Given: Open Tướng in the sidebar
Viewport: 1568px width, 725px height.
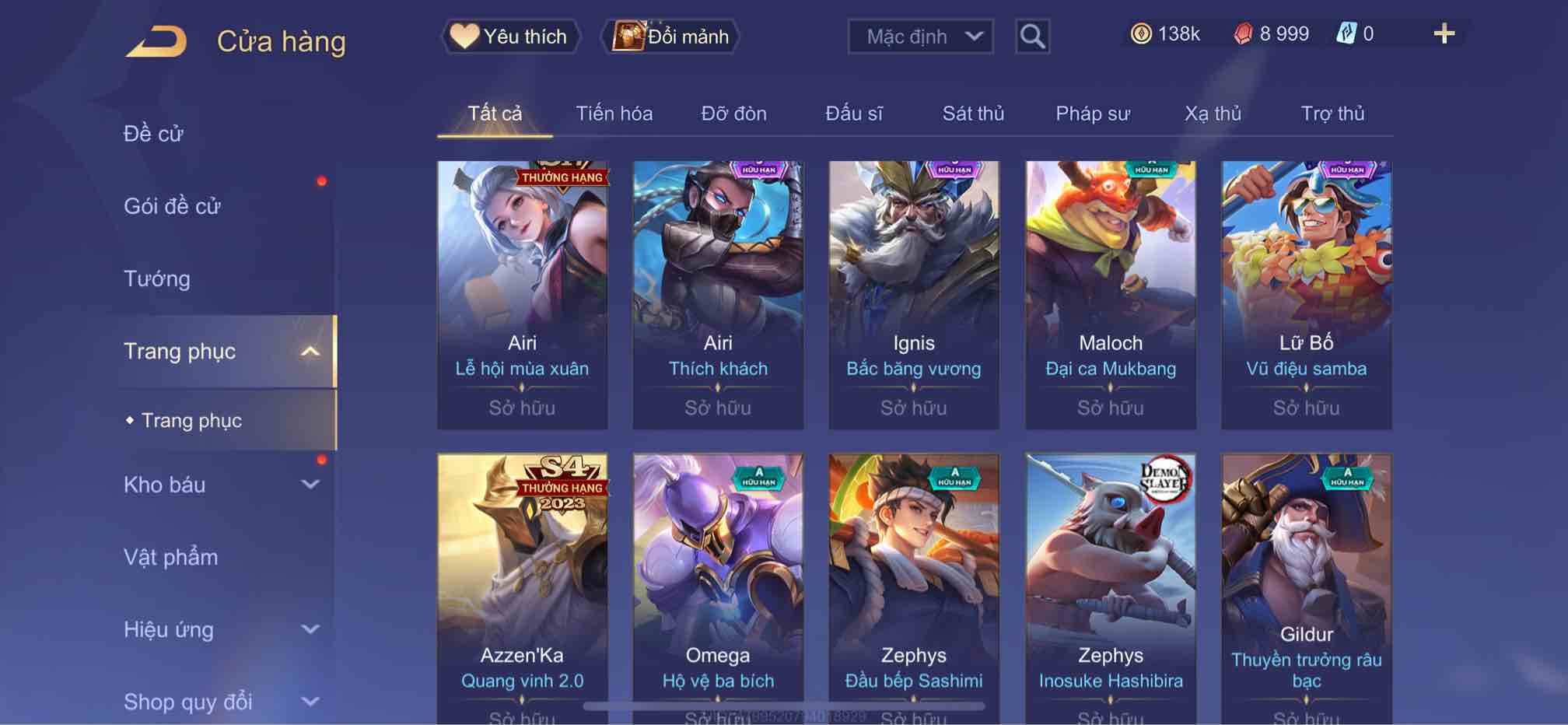Looking at the screenshot, I should [157, 278].
